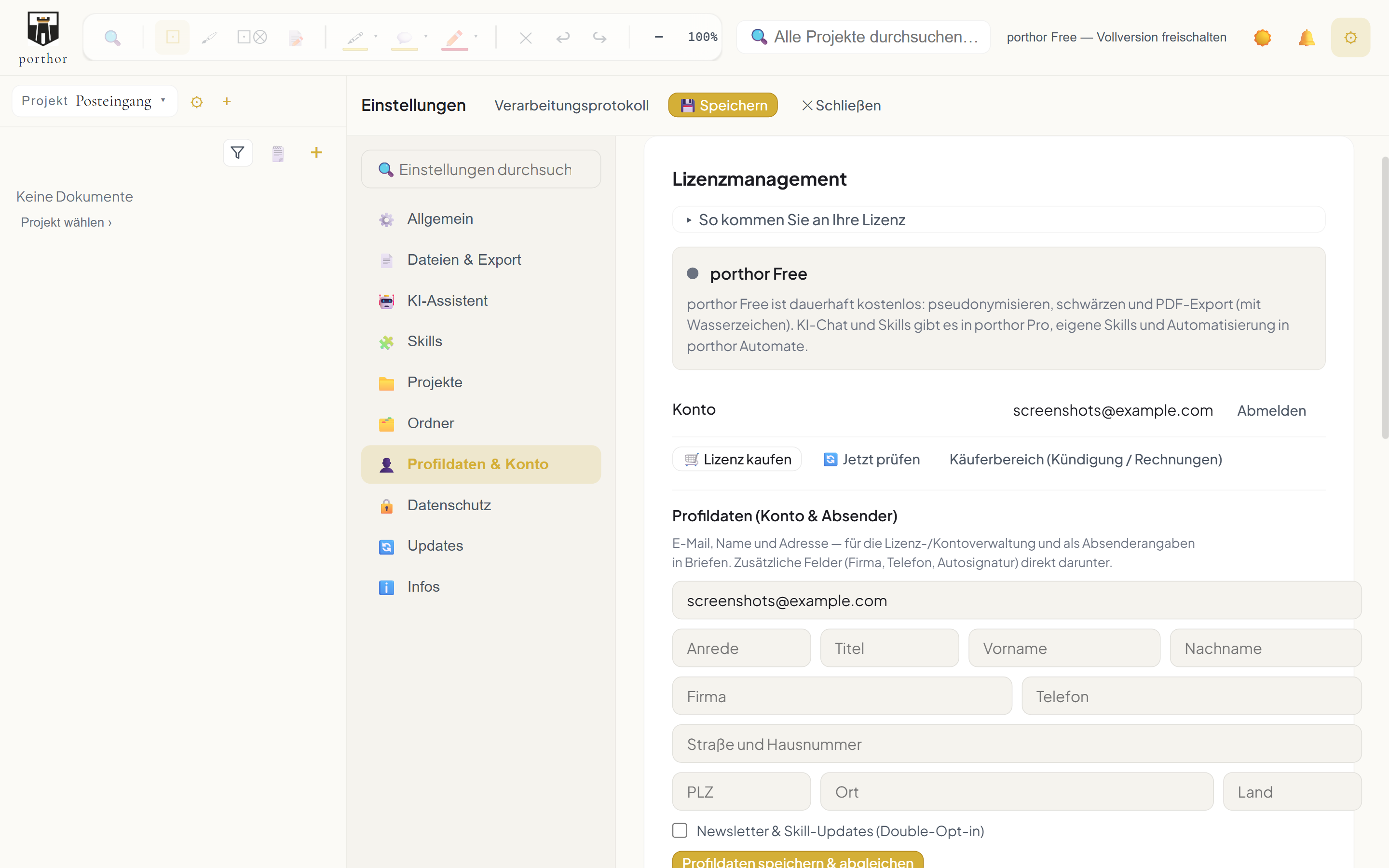Select the rectangle selection tool

point(172,38)
